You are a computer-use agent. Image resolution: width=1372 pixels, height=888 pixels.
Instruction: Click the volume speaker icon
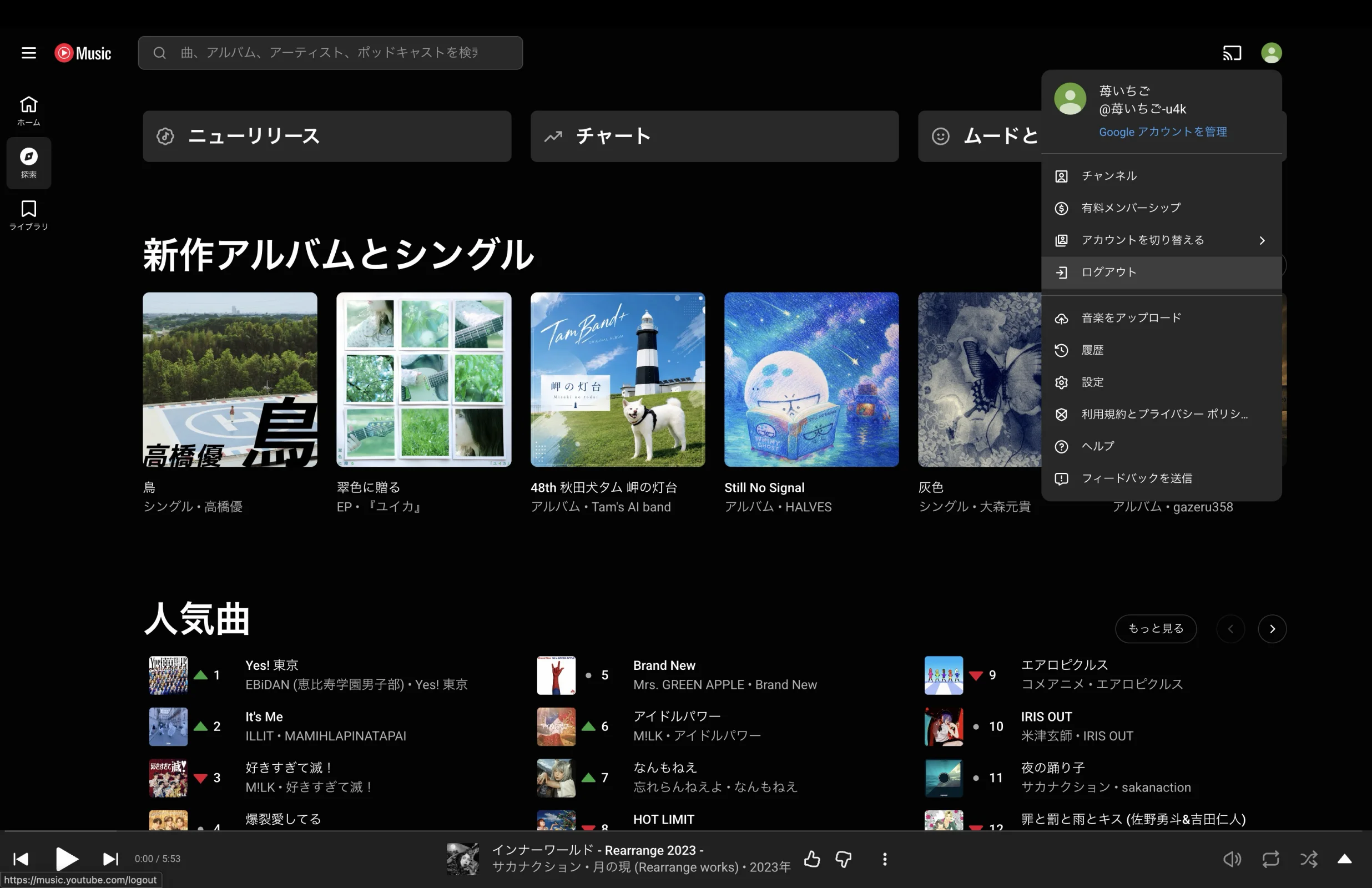[1232, 859]
